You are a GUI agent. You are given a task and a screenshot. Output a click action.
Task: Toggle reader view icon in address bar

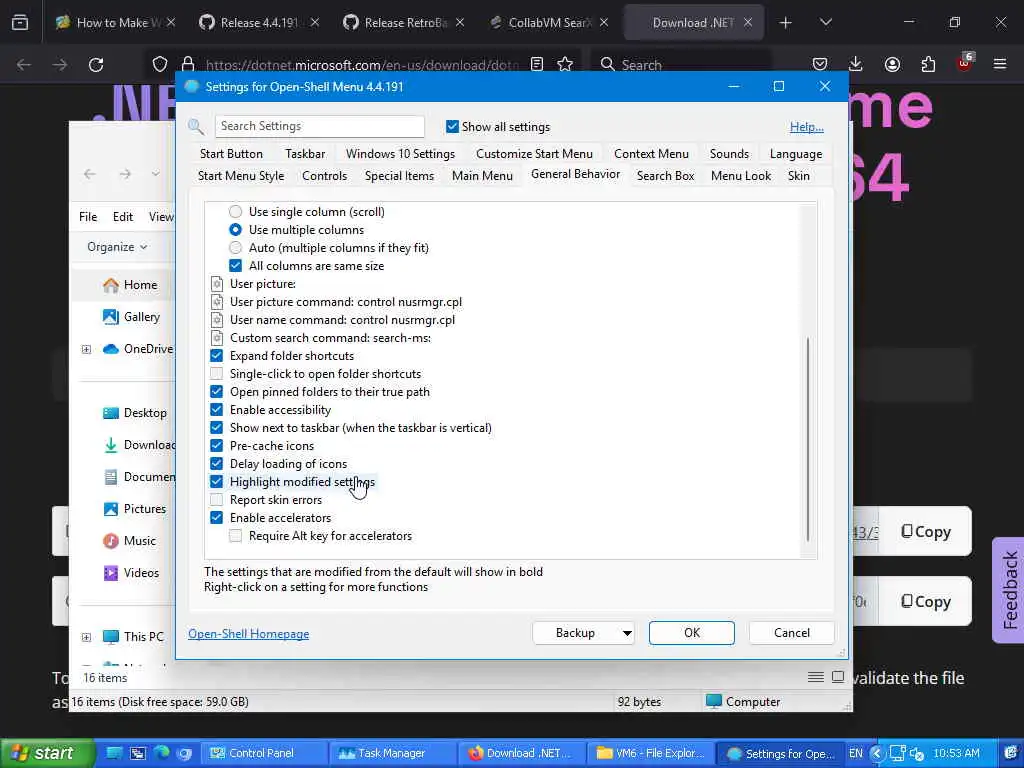click(537, 64)
